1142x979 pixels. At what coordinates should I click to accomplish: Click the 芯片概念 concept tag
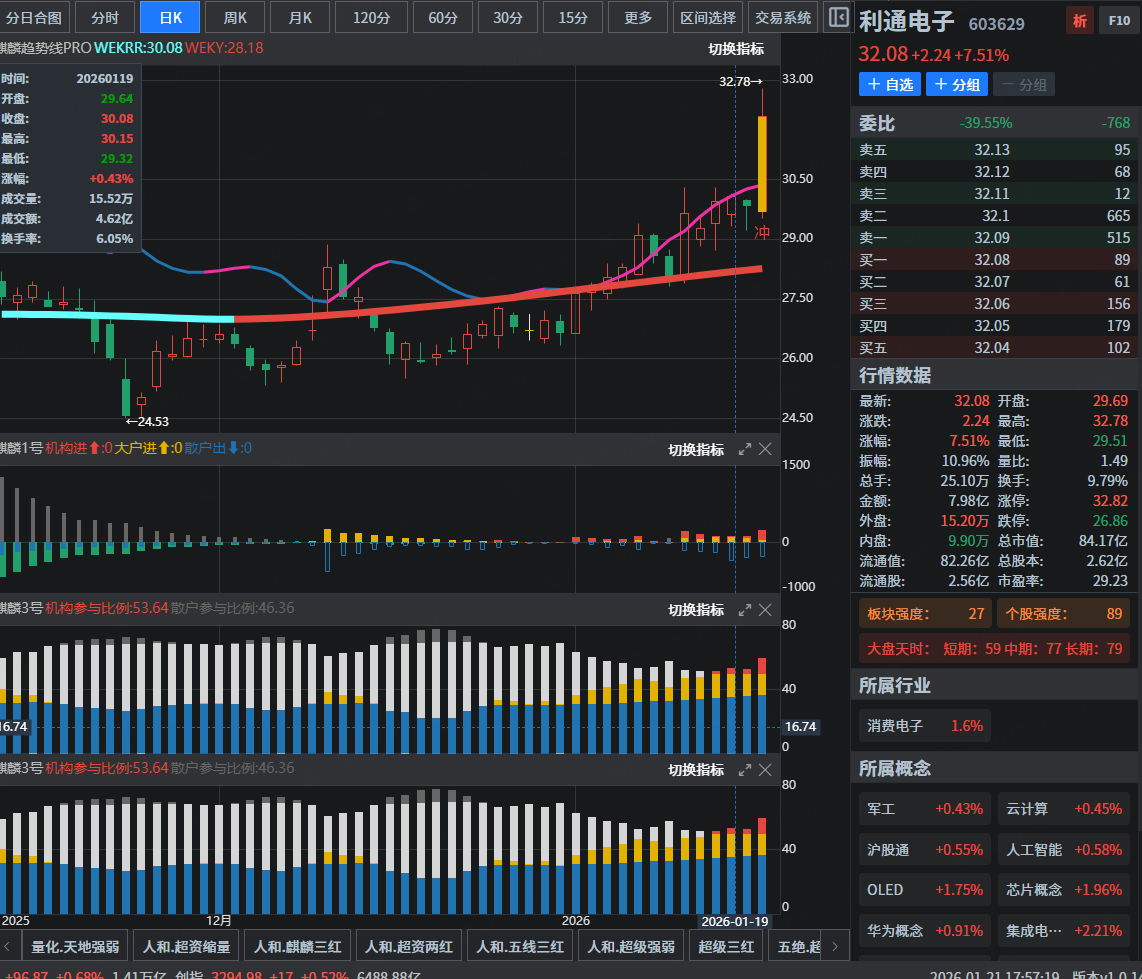[1064, 890]
